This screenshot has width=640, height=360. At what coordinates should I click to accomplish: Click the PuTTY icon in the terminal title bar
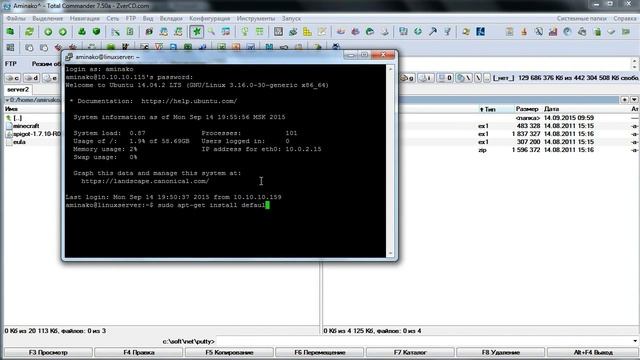click(x=69, y=57)
